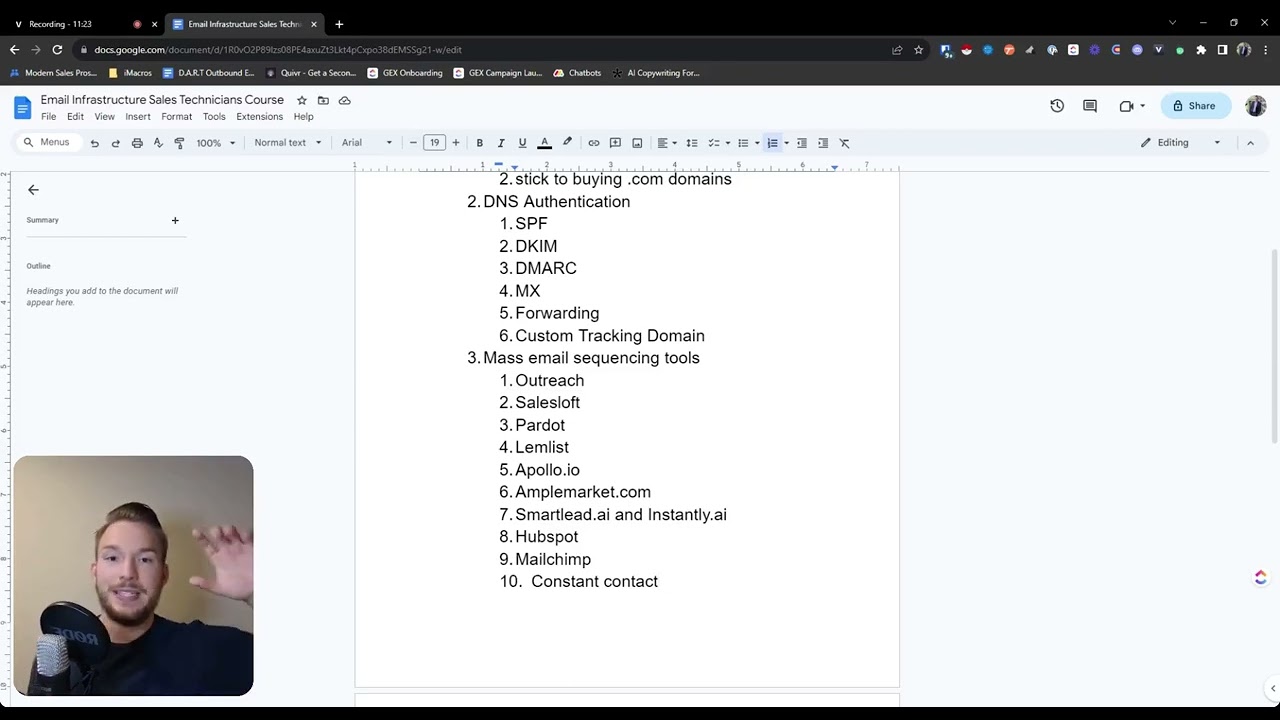The width and height of the screenshot is (1280, 720).
Task: Move the document with the folder icon
Action: click(323, 100)
